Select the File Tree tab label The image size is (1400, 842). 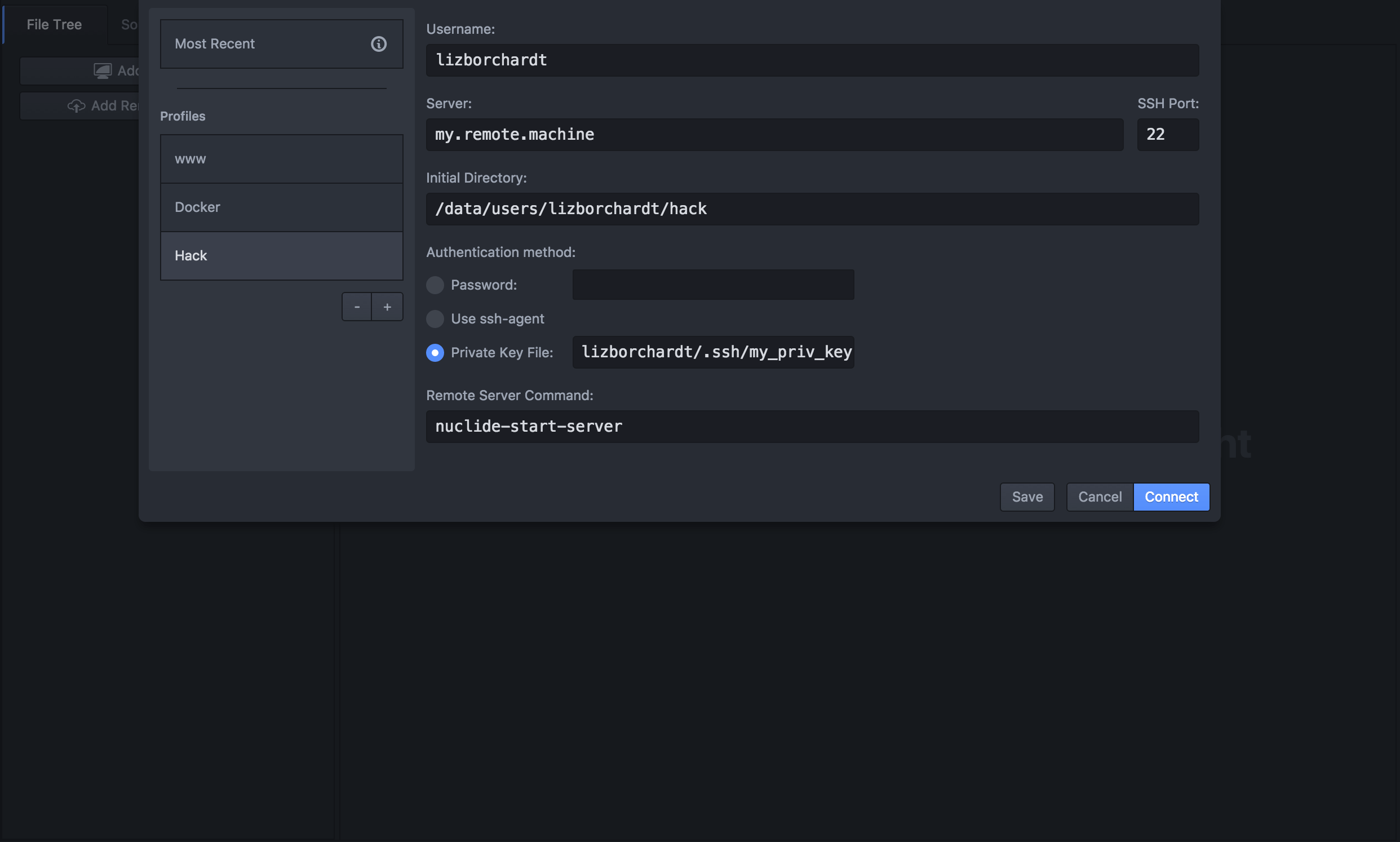(x=54, y=22)
